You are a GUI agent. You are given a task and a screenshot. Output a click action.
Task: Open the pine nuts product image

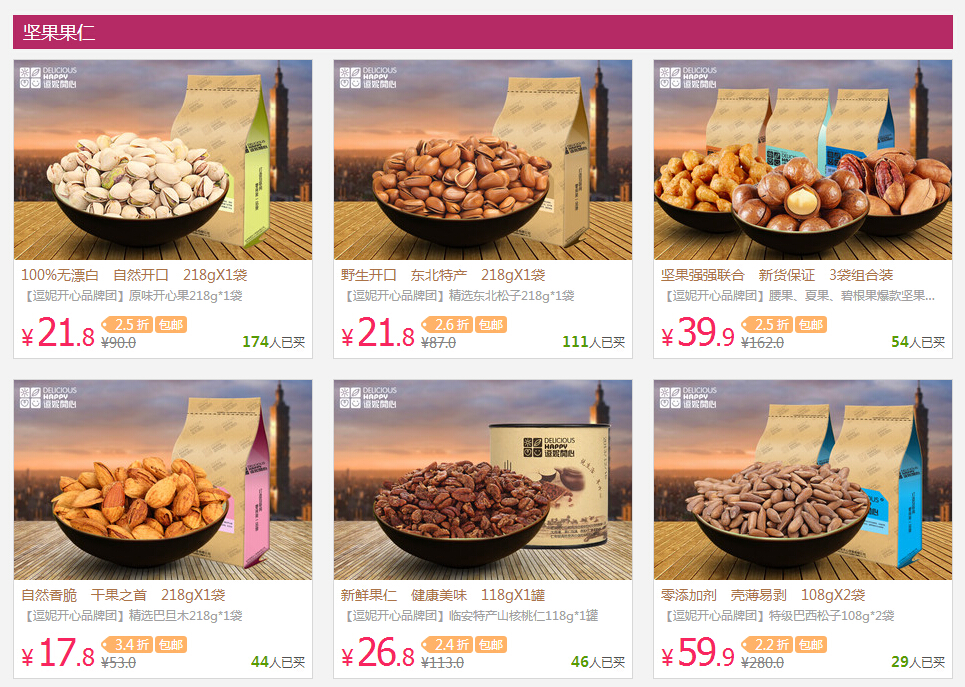[483, 160]
